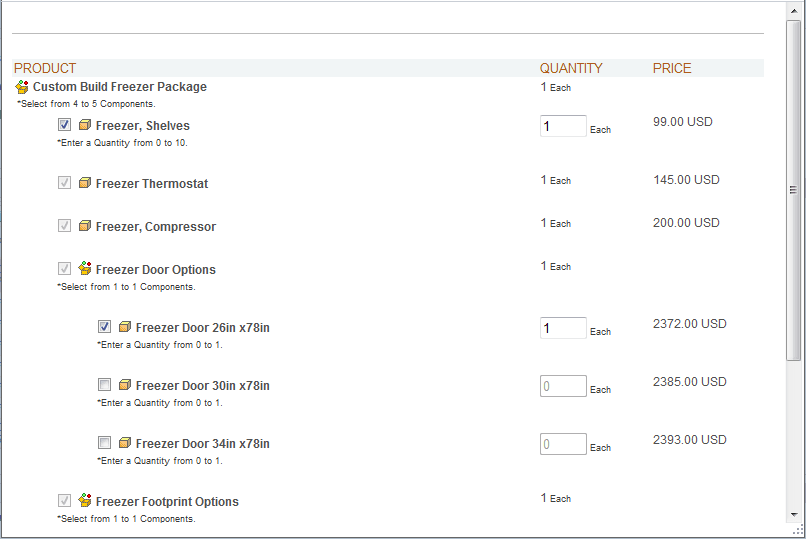This screenshot has height=539, width=806.
Task: Click the 2385.00 USD price
Action: click(x=690, y=382)
